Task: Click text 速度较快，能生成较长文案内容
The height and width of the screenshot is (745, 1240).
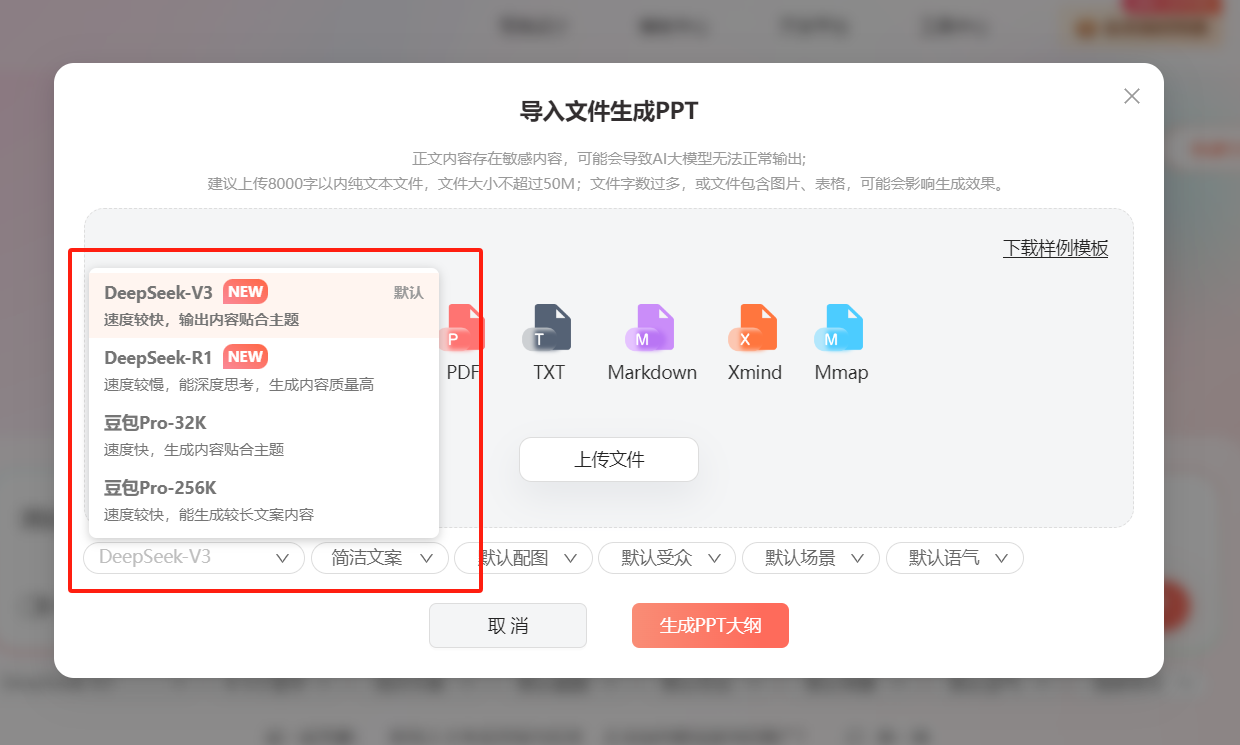Action: (x=209, y=515)
